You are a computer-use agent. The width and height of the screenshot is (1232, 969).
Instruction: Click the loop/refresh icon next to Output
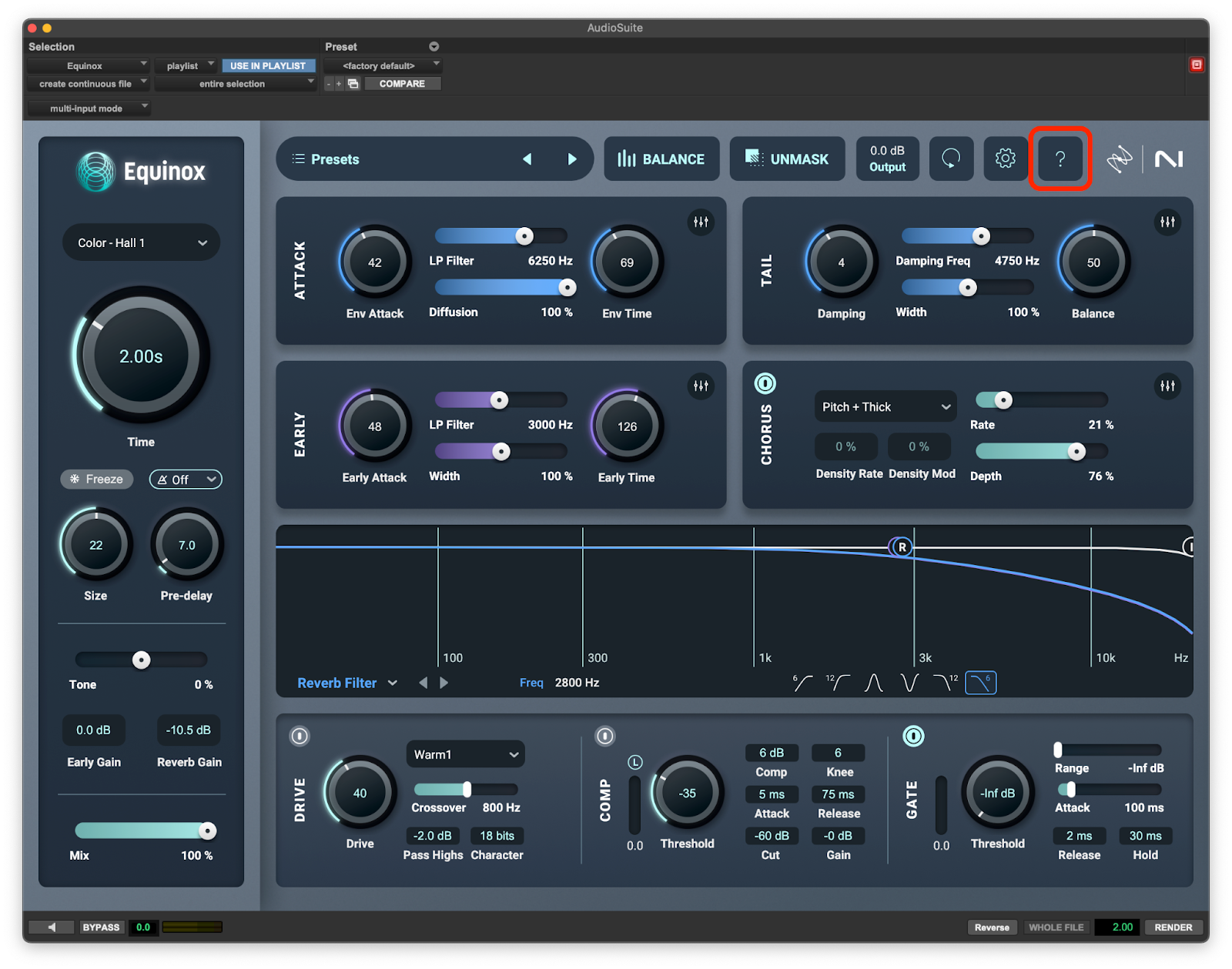click(951, 159)
